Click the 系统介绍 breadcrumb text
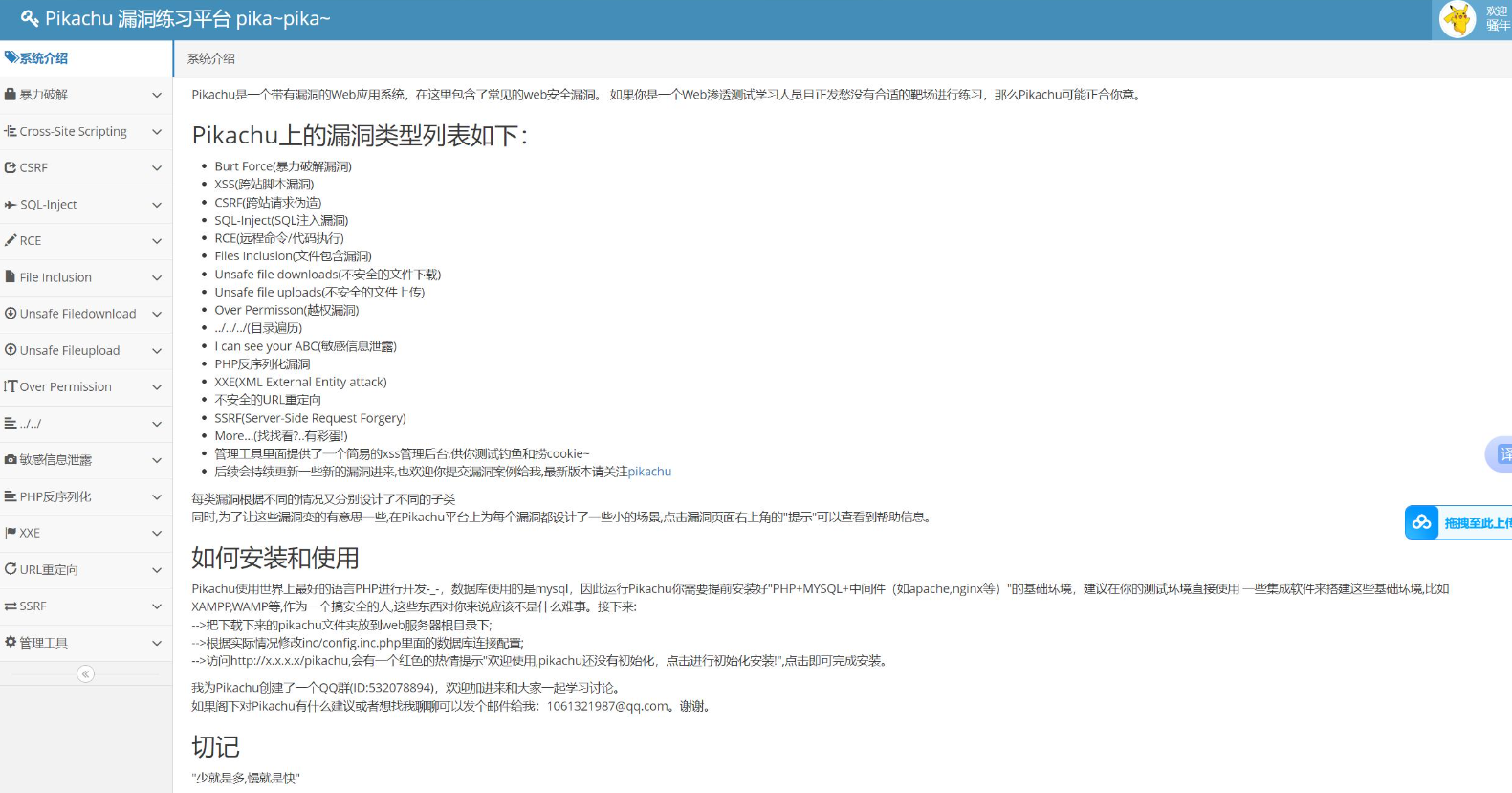This screenshot has width=1512, height=793. tap(211, 59)
